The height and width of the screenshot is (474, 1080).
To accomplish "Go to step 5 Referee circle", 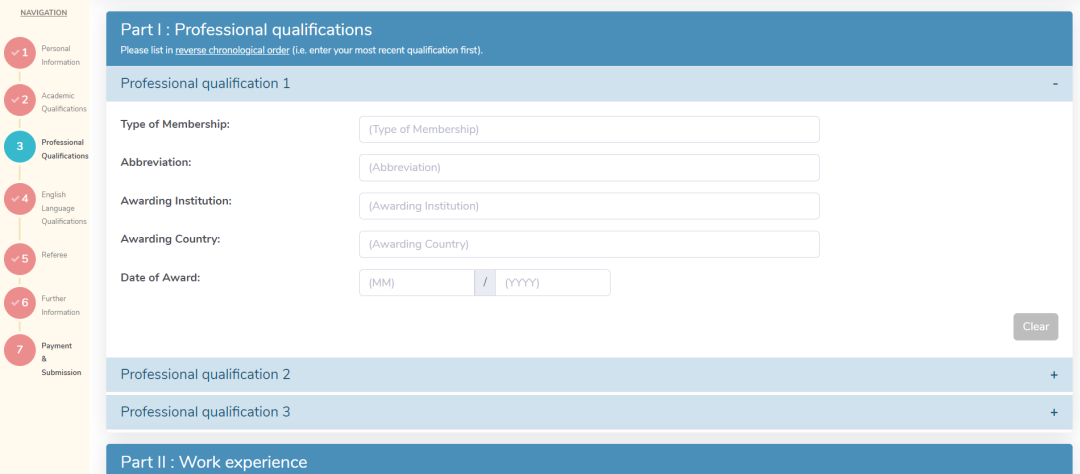I will [x=20, y=259].
